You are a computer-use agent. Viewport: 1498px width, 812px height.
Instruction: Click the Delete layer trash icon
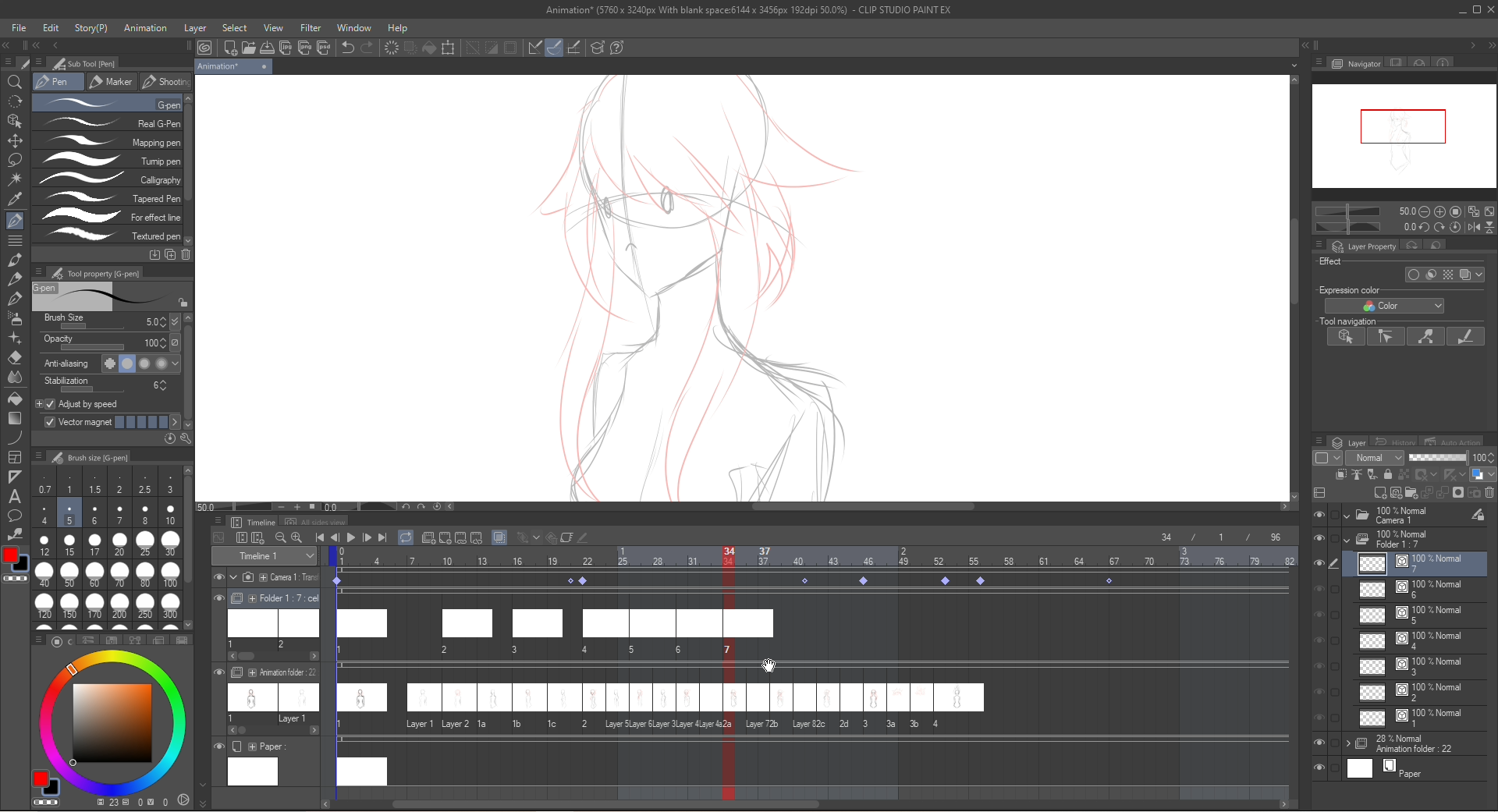(x=1489, y=493)
